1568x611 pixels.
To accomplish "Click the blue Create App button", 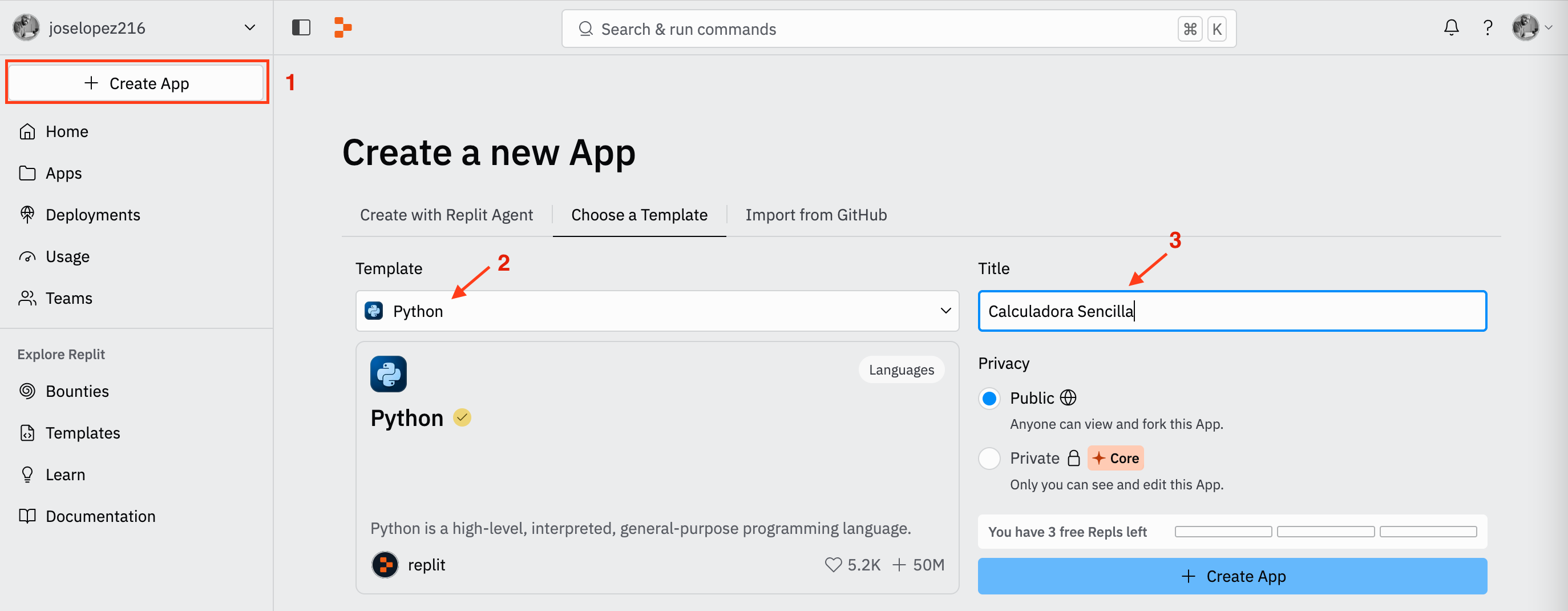I will click(x=1232, y=576).
